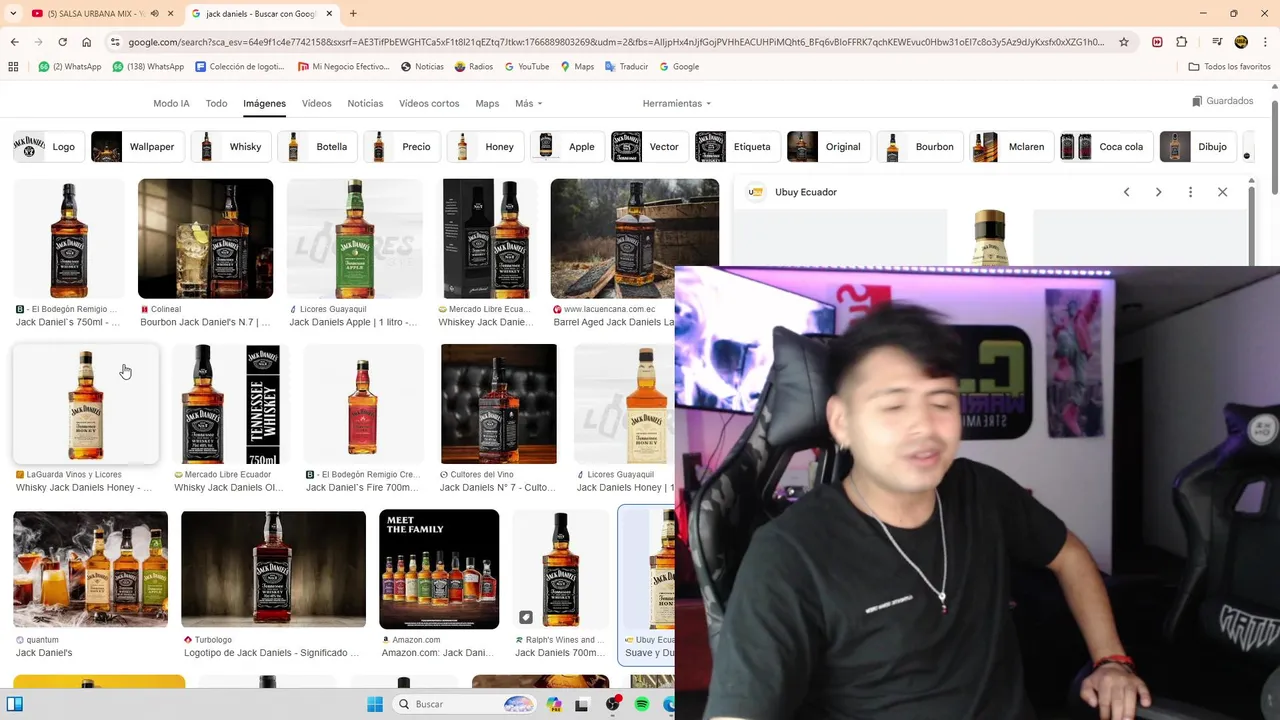Open the tab search dropdown arrow
Viewport: 1280px width, 720px height.
click(13, 14)
